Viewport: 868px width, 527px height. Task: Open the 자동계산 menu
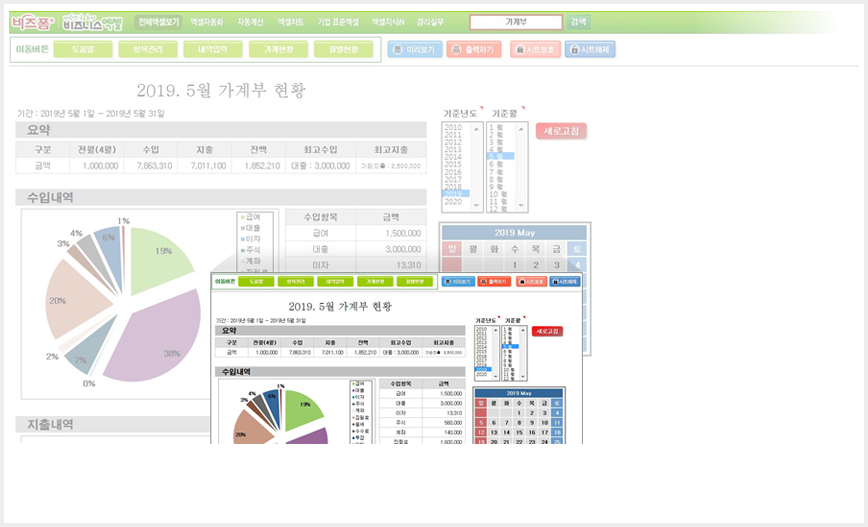[250, 22]
